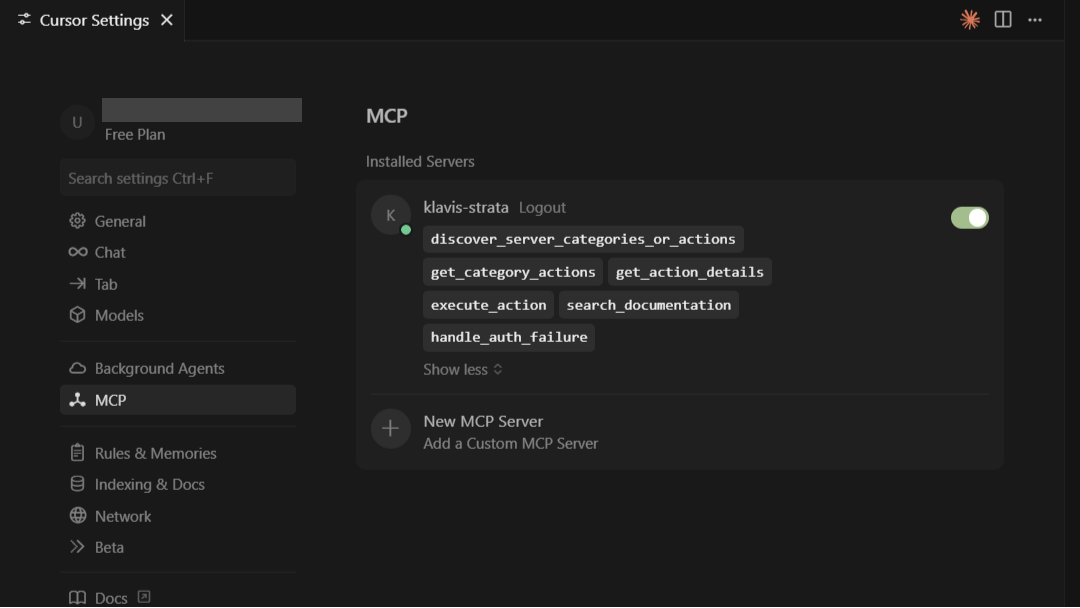Click get_action_details tool chip
Screen dimensions: 1080x608
click(x=689, y=272)
